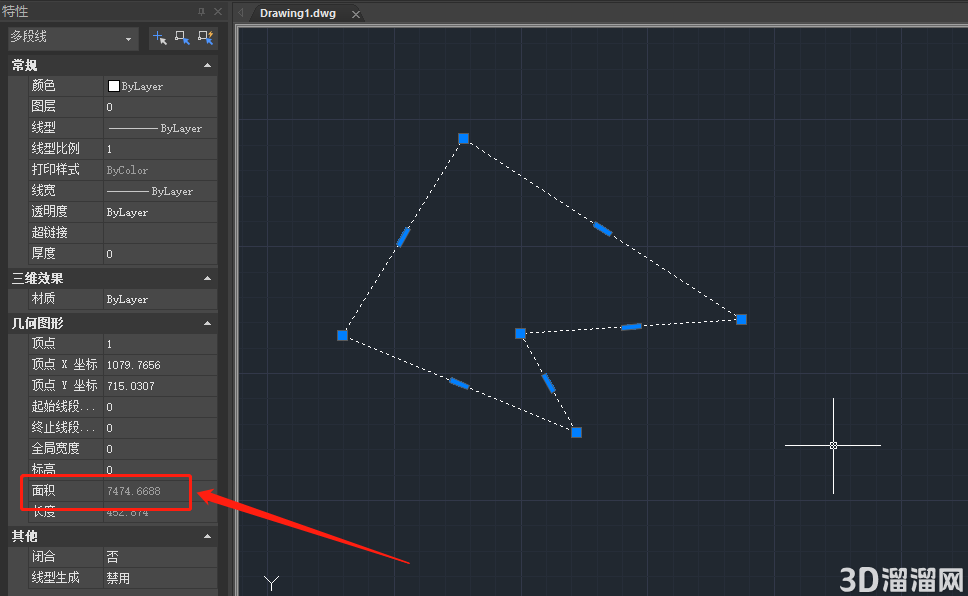The height and width of the screenshot is (596, 968).
Task: Click the midpoint grip on the upper-right segment
Action: click(603, 229)
